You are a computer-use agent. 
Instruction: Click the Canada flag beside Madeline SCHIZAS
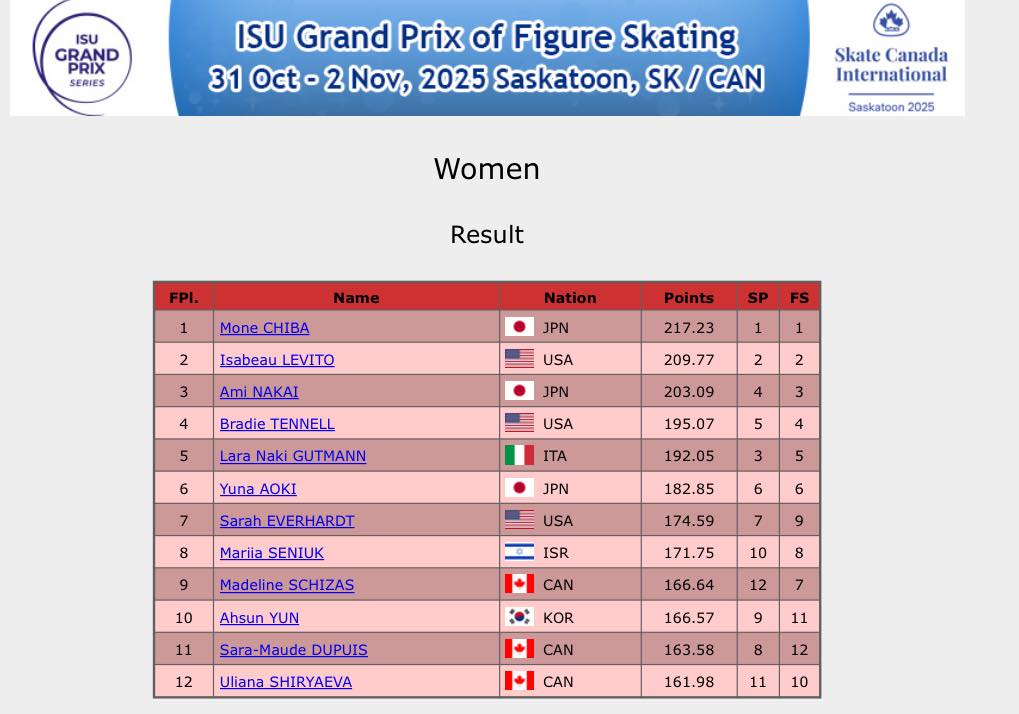tap(519, 584)
